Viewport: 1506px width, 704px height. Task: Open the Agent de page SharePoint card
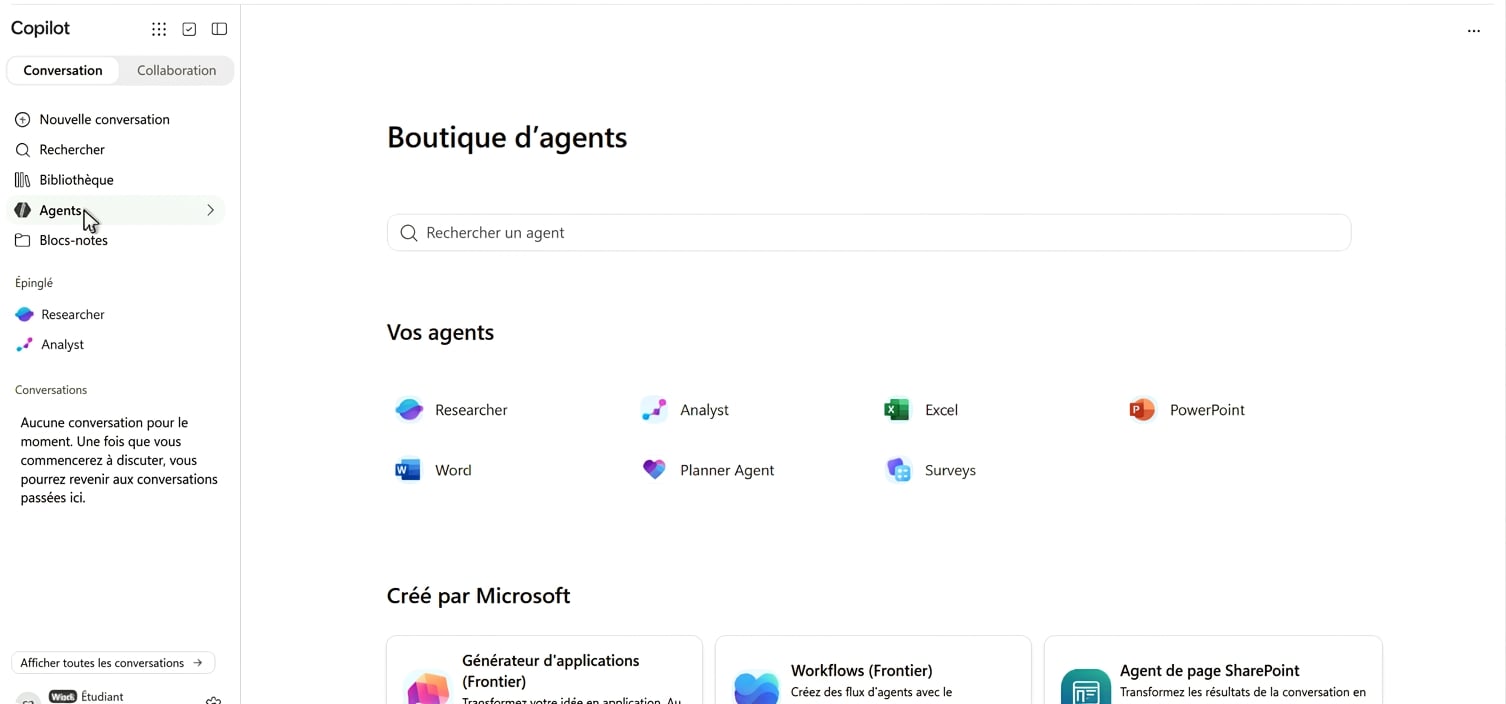1213,670
